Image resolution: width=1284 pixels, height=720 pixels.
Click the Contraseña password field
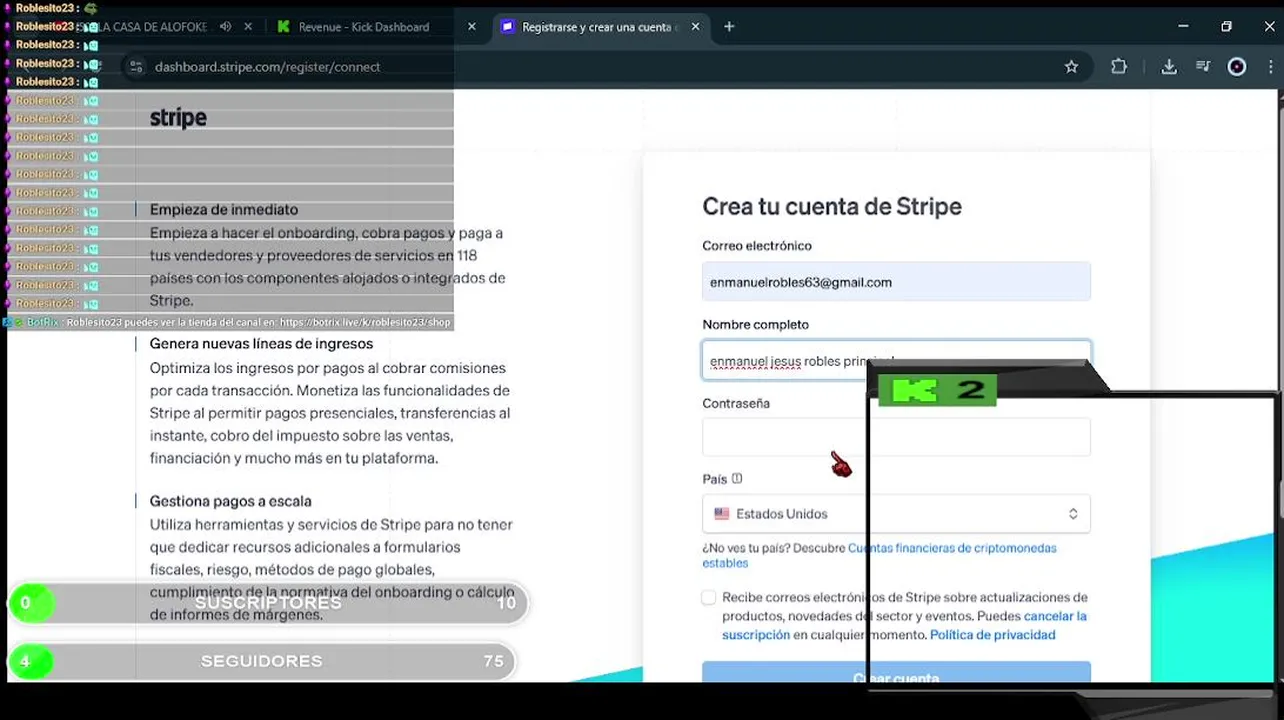pos(896,437)
